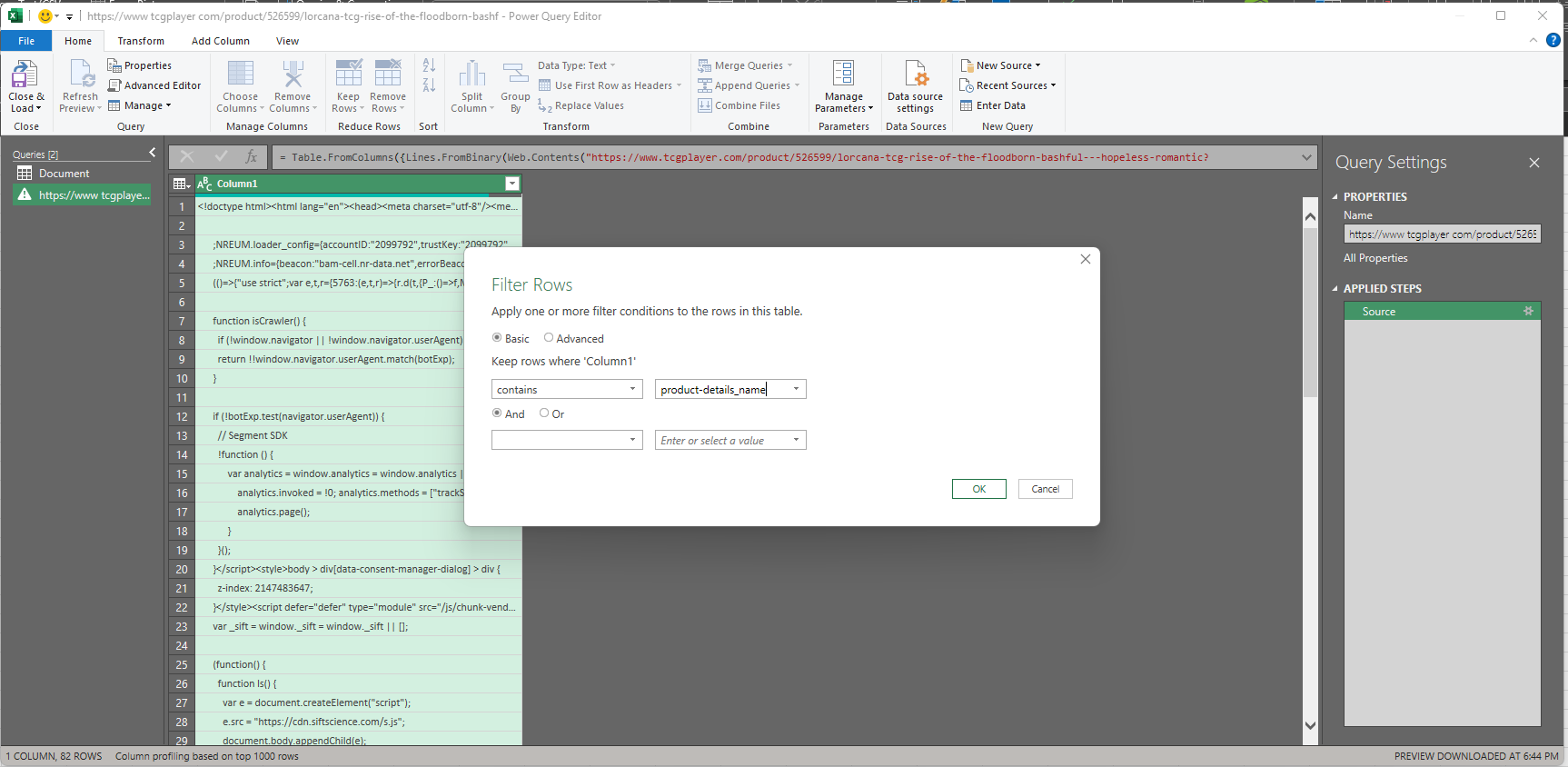
Task: Sort ascending with the A-Z icon
Action: click(429, 65)
